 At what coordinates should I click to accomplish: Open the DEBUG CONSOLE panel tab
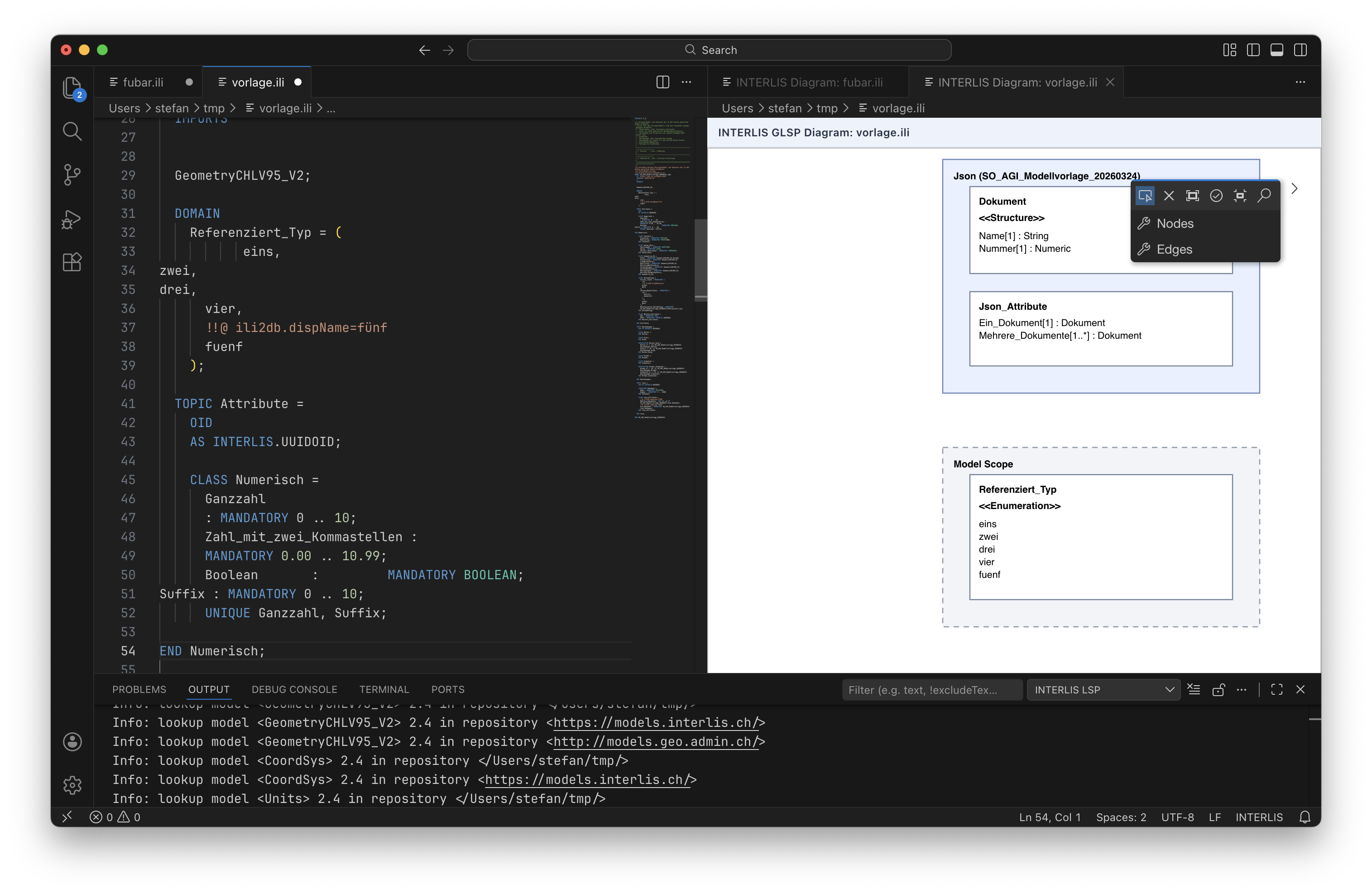tap(294, 690)
